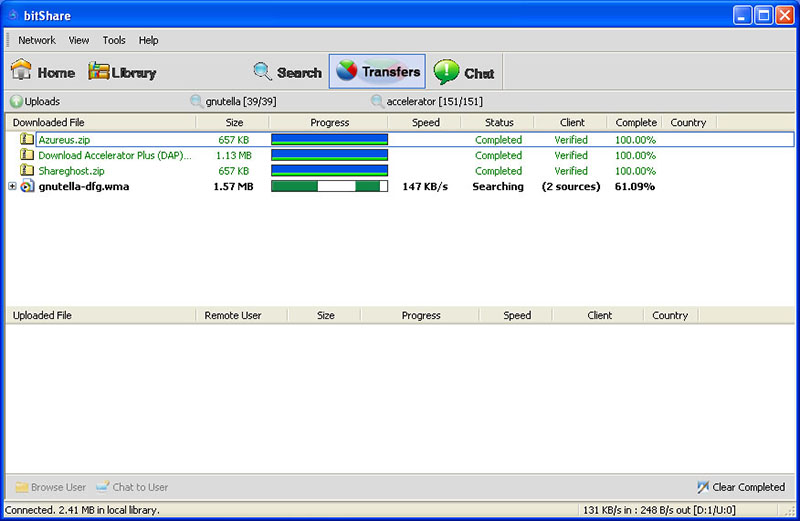
Task: Select the gnutella-dfg.wma file name
Action: (84, 187)
